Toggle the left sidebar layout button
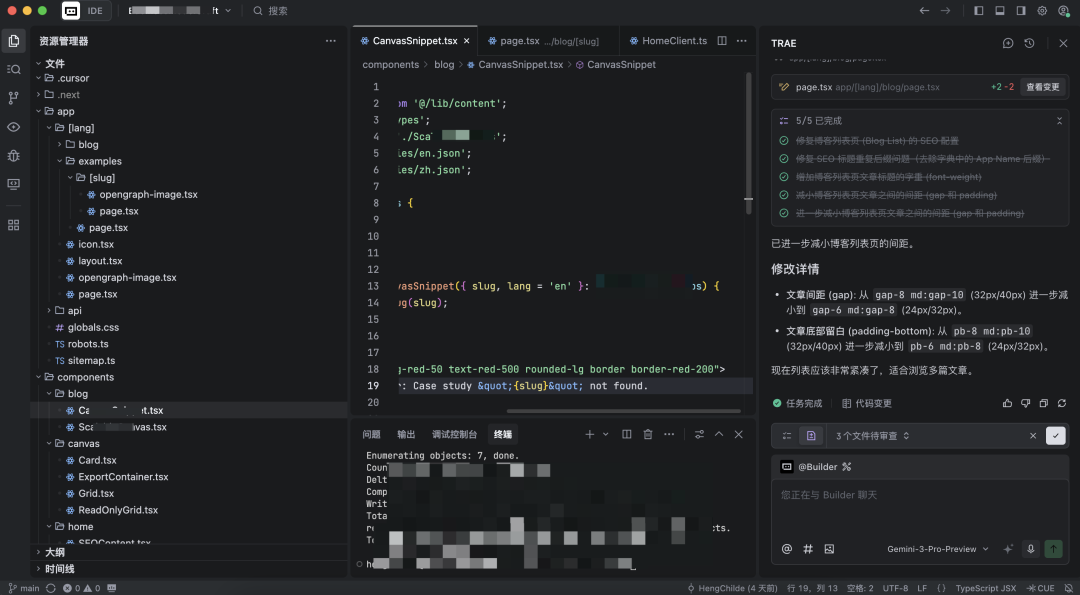 [978, 11]
